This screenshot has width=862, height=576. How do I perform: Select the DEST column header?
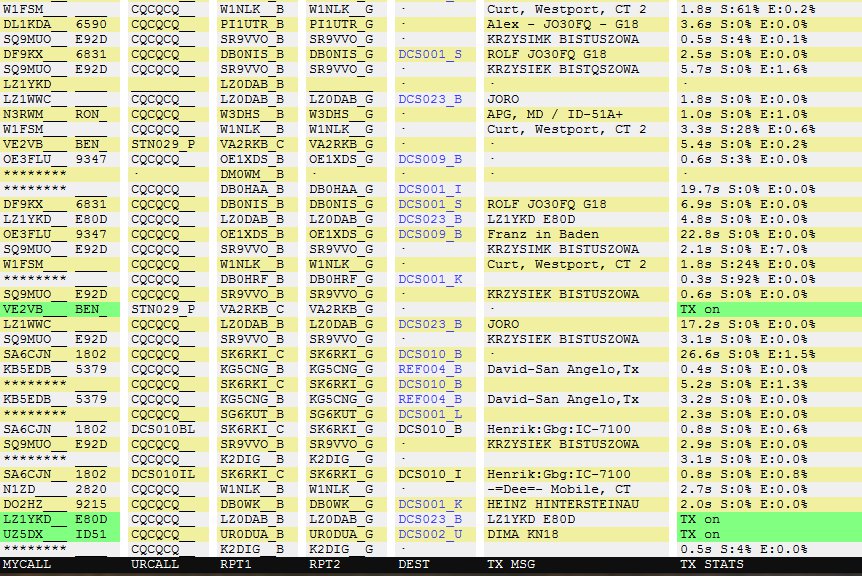click(x=415, y=565)
